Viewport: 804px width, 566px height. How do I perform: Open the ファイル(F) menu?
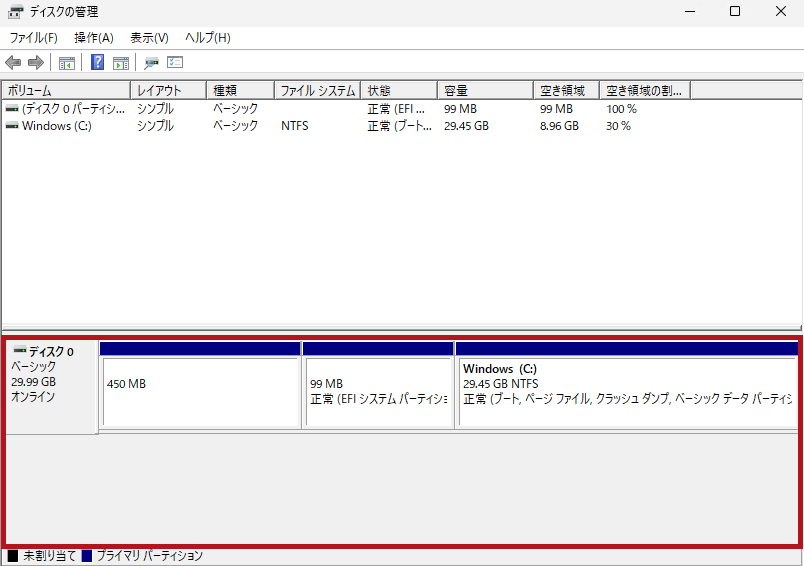coord(34,38)
